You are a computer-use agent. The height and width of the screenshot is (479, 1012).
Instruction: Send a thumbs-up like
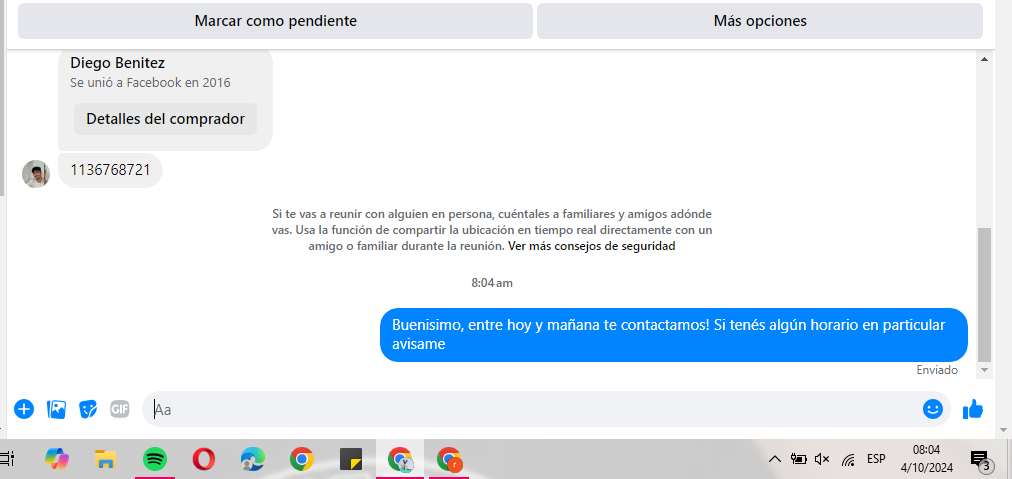(x=973, y=409)
